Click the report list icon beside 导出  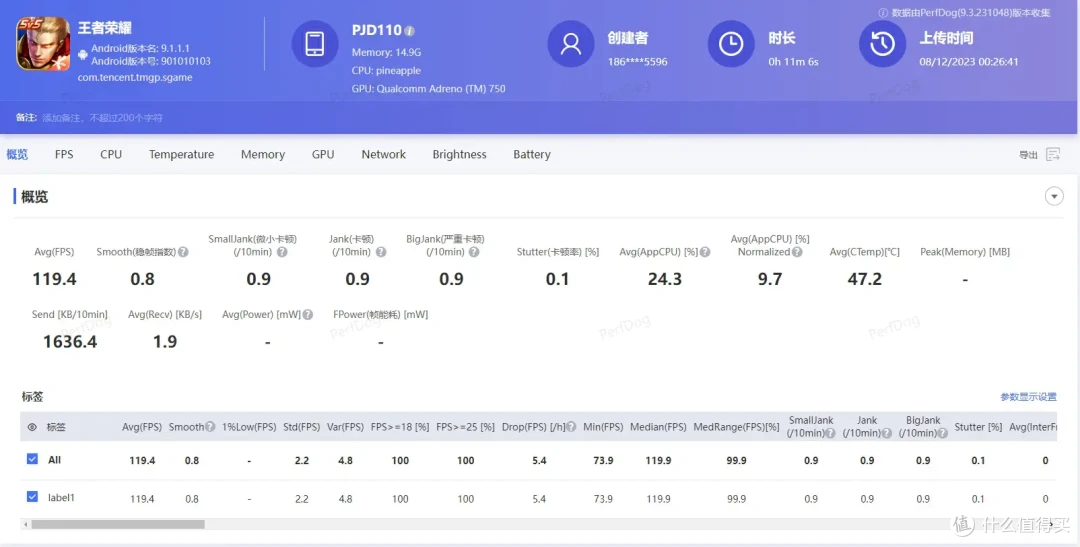coord(1053,154)
